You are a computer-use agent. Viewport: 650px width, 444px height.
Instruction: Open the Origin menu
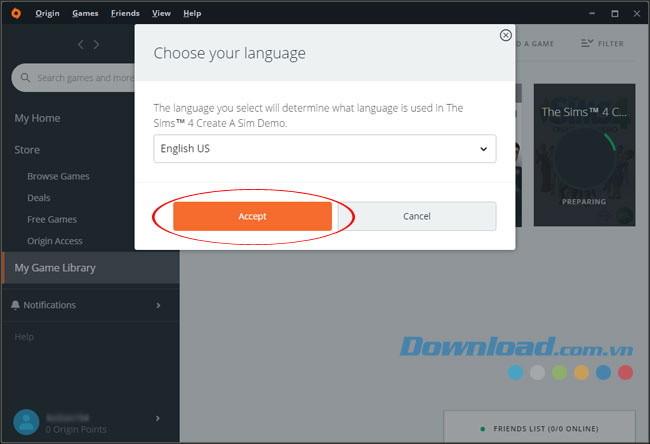(47, 13)
